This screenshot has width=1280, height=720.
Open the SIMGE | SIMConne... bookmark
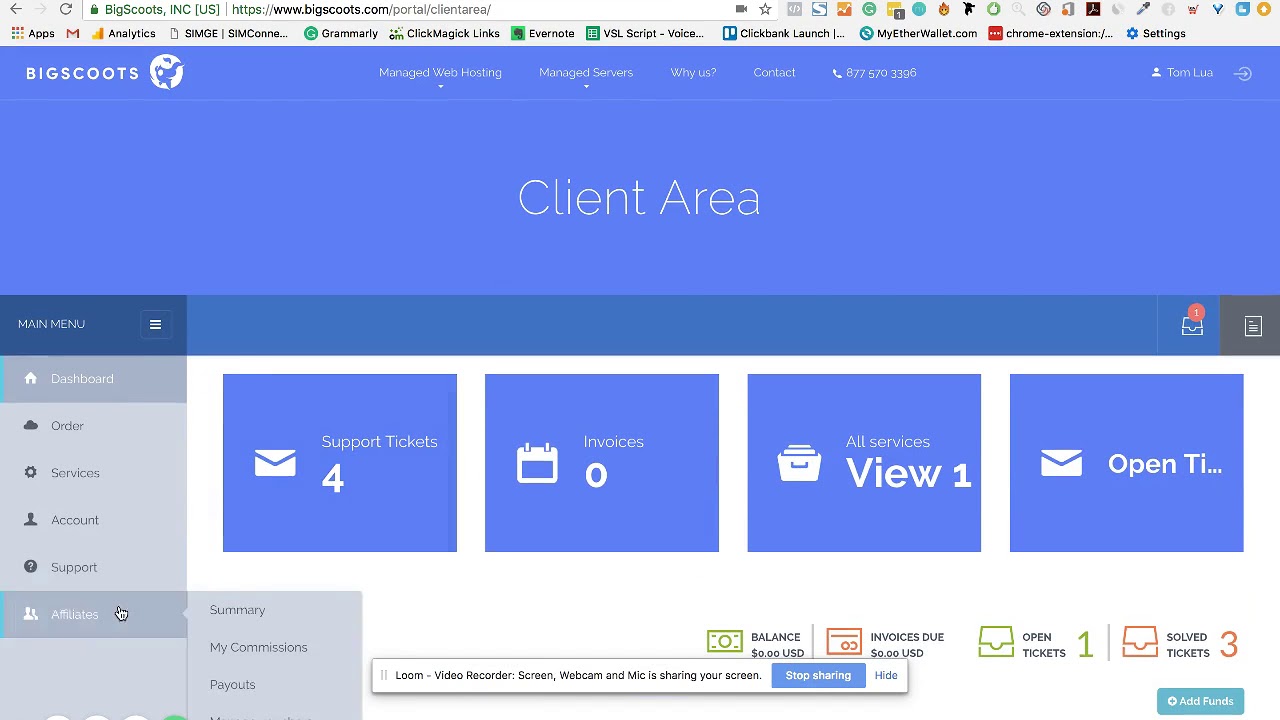(228, 33)
